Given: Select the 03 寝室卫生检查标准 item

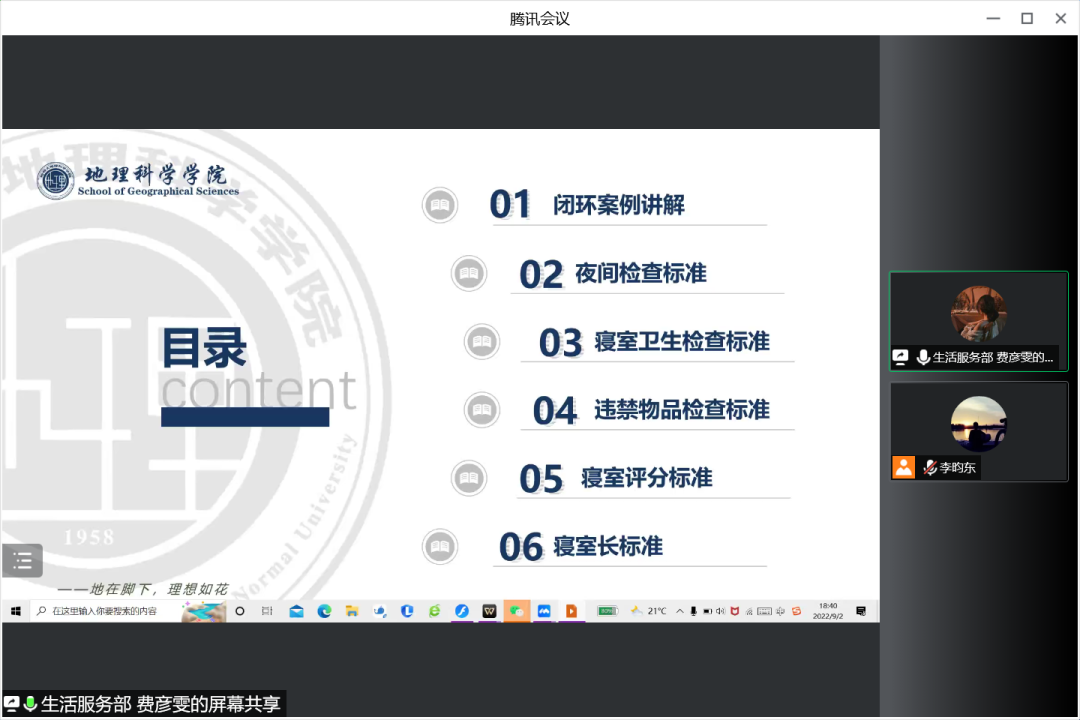Looking at the screenshot, I should tap(681, 342).
